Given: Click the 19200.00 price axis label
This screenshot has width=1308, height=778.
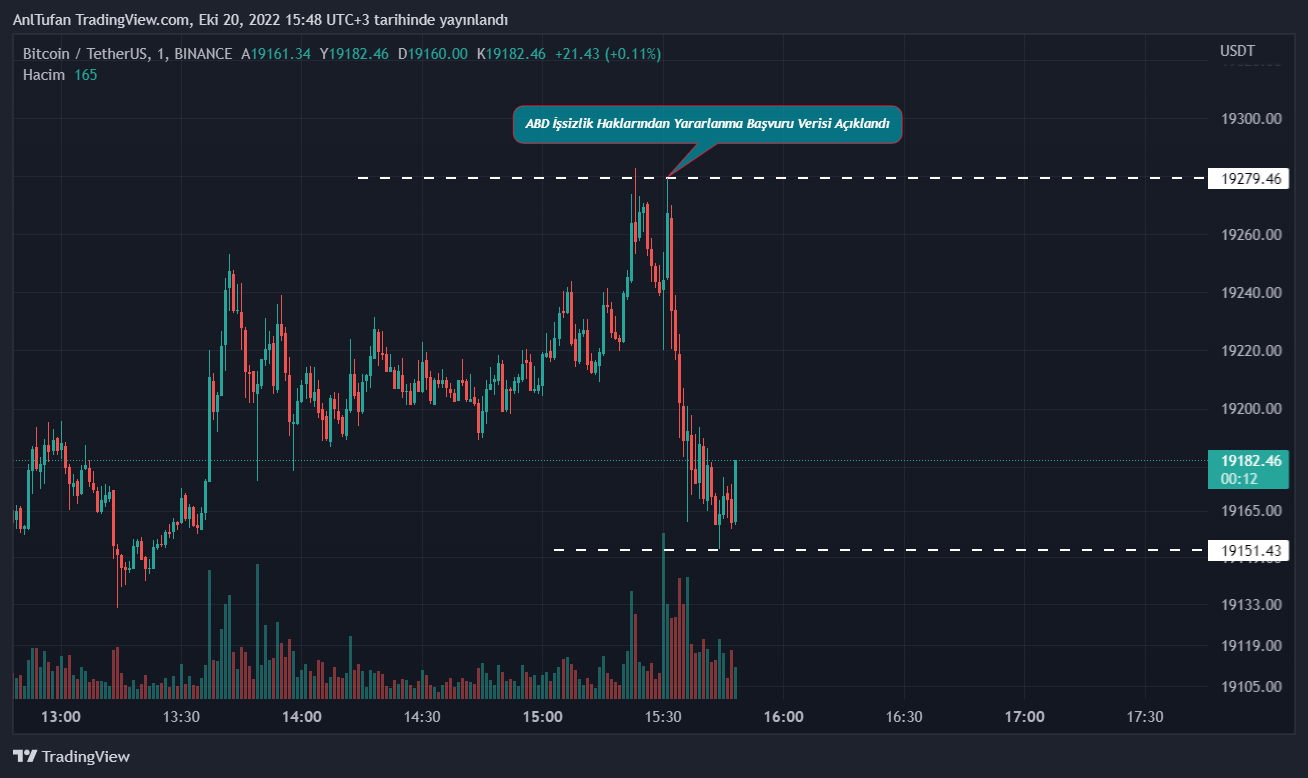Looking at the screenshot, I should point(1251,409).
